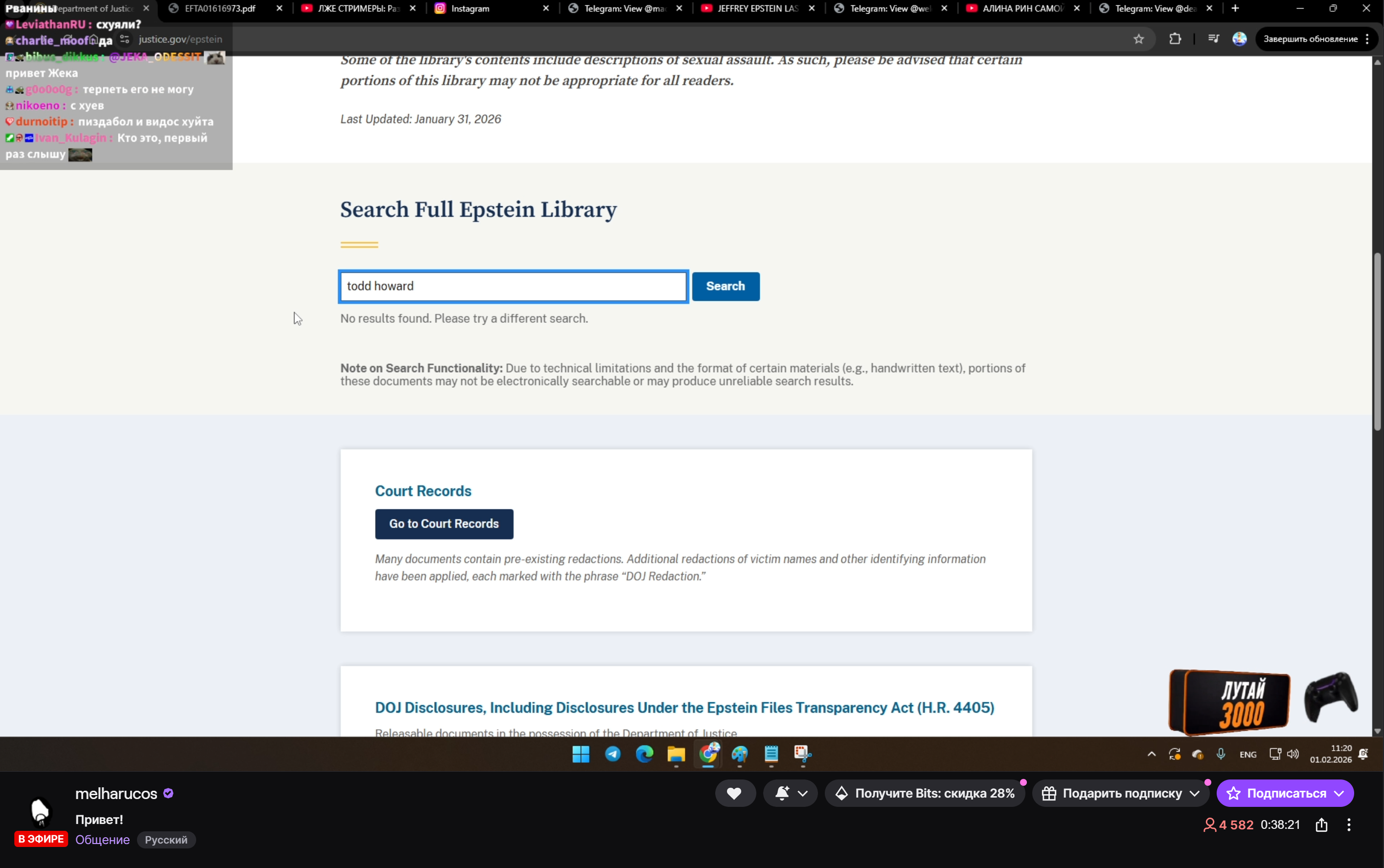Open the browser extensions puzzle icon
This screenshot has height=868, width=1384.
click(x=1175, y=39)
